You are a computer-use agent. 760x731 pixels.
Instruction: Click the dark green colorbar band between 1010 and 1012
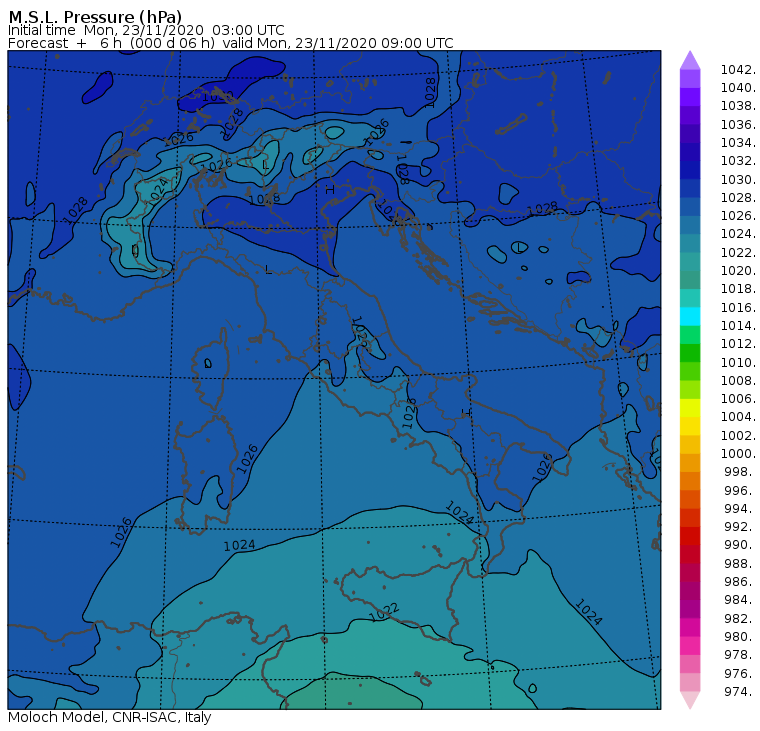pyautogui.click(x=690, y=353)
